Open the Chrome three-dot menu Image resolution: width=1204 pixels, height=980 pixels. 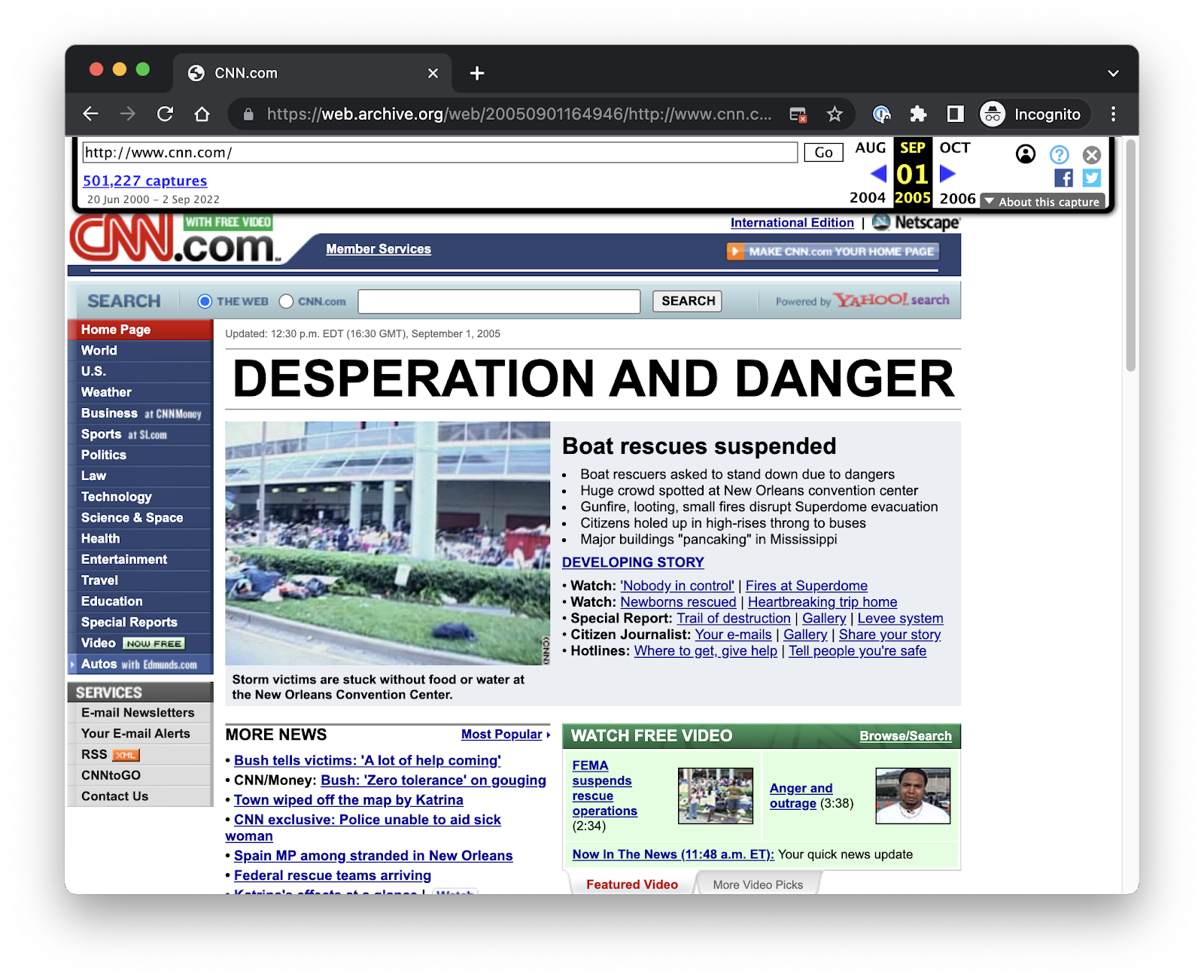[x=1113, y=114]
